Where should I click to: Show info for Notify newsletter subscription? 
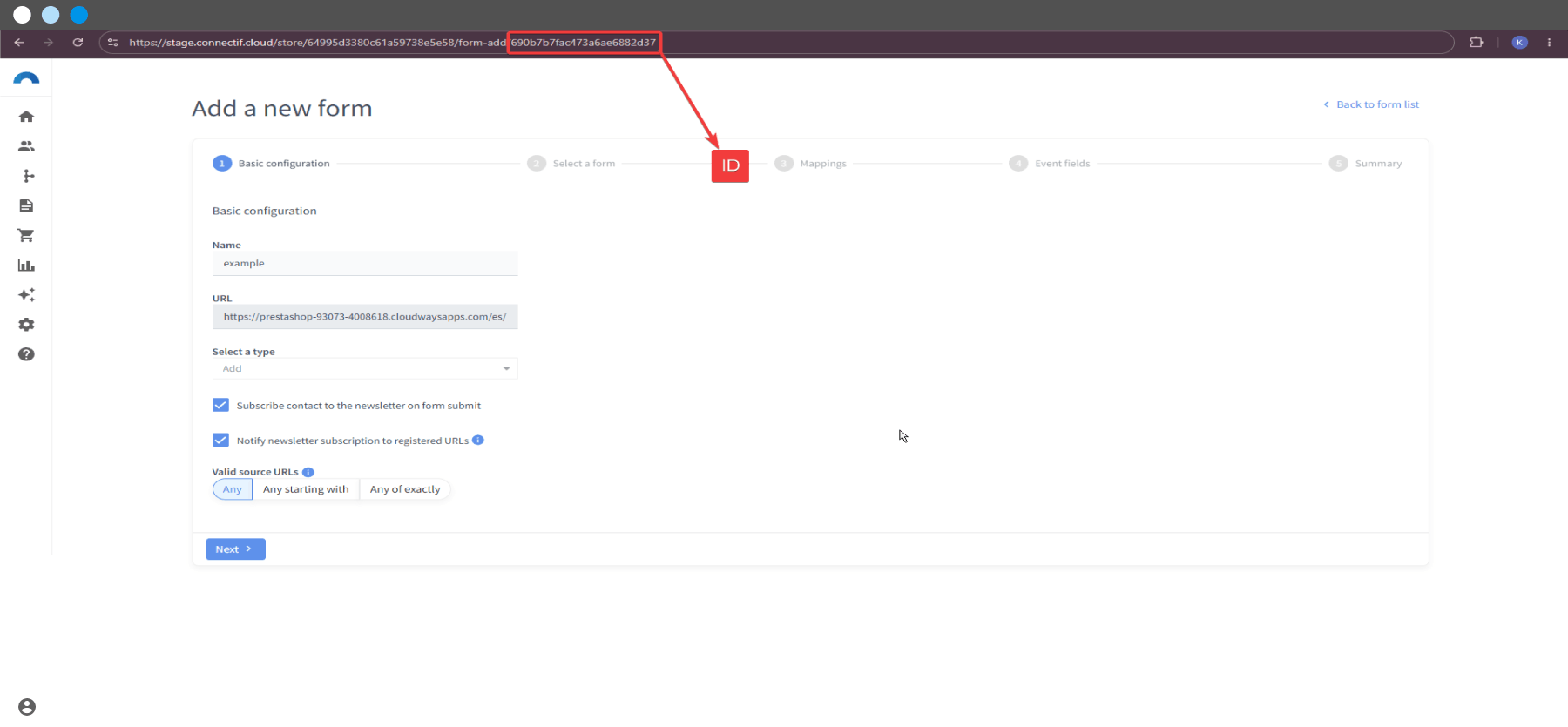[478, 440]
